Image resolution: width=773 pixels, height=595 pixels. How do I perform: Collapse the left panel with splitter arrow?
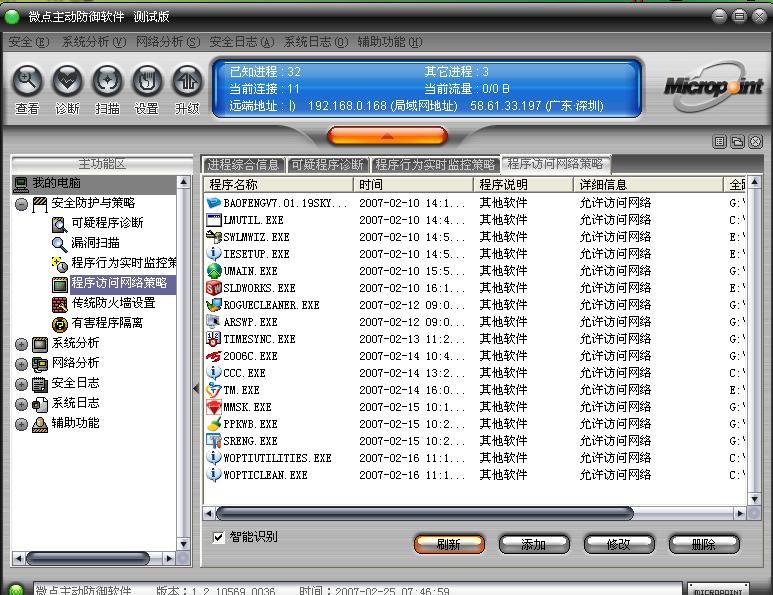(x=196, y=388)
